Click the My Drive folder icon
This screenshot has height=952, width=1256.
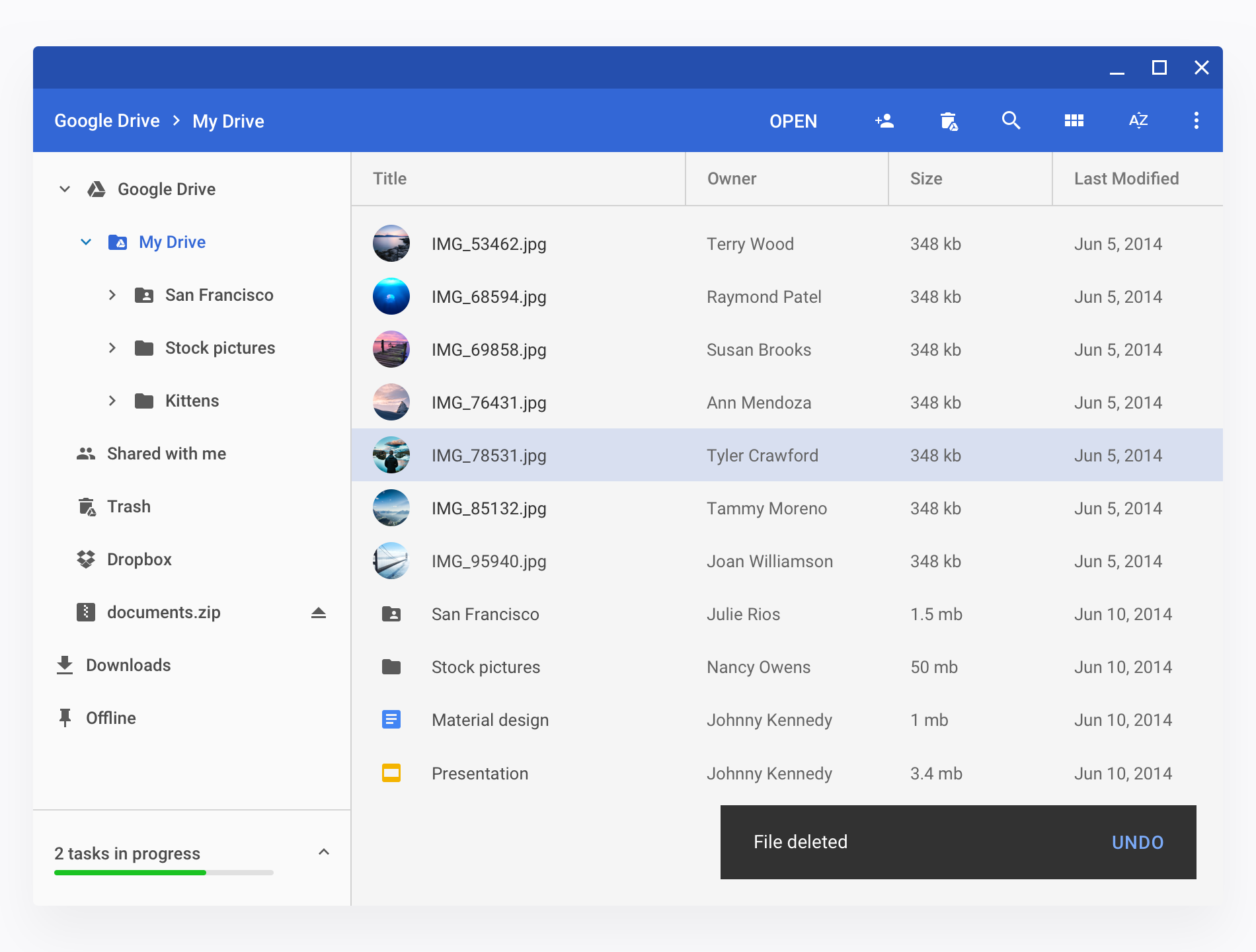click(x=118, y=242)
